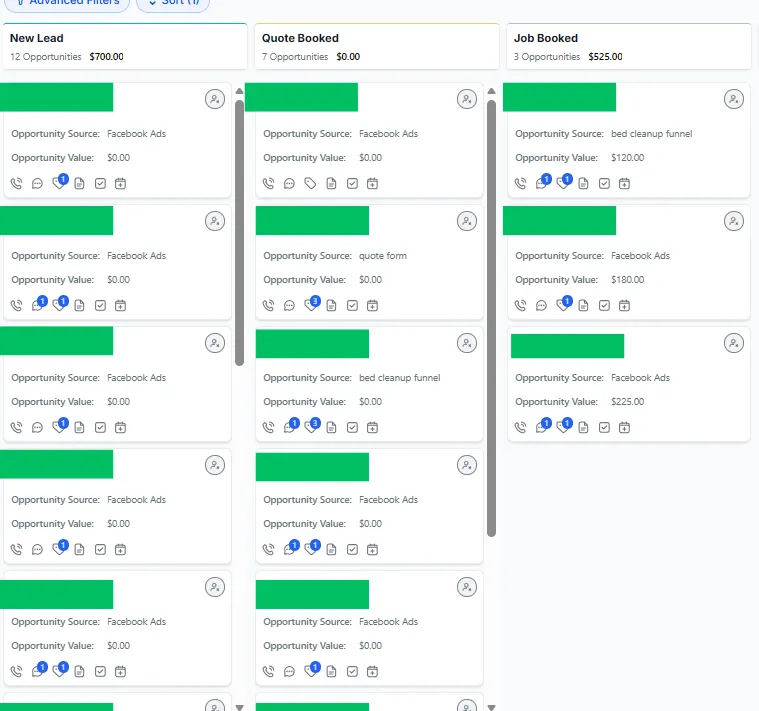Click the Quote Booked column scrollbar thumb

pos(491,318)
